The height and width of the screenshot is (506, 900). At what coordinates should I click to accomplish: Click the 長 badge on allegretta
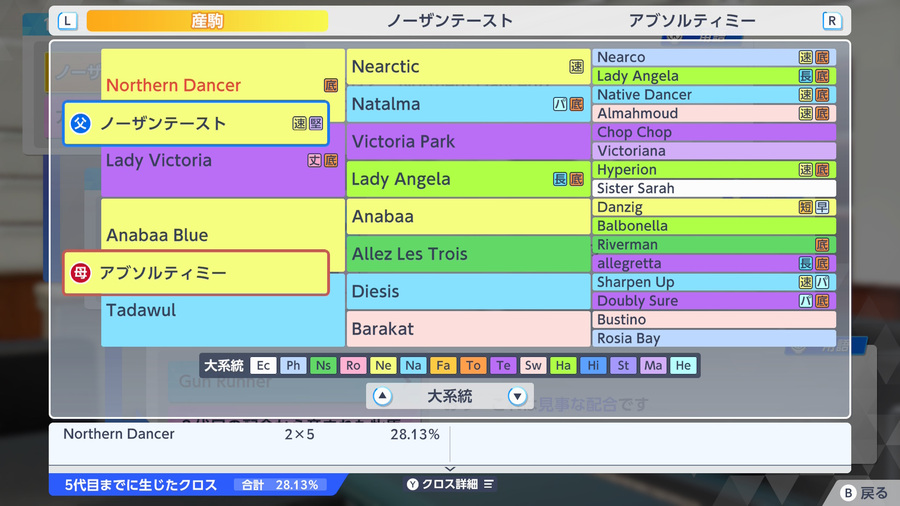pos(805,263)
